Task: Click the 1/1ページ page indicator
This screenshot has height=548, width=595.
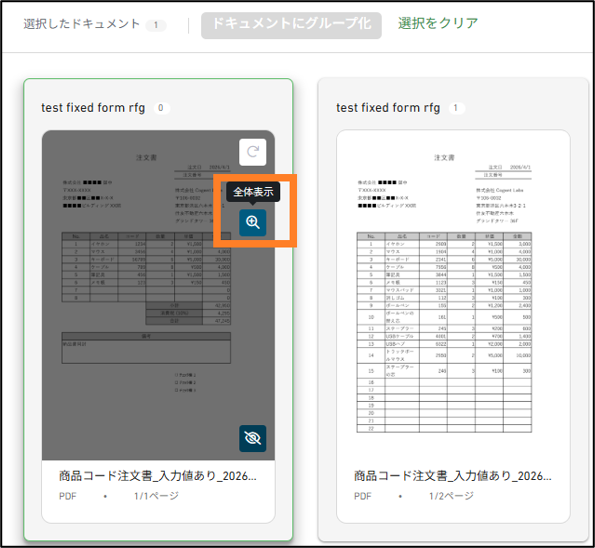Action: click(156, 496)
